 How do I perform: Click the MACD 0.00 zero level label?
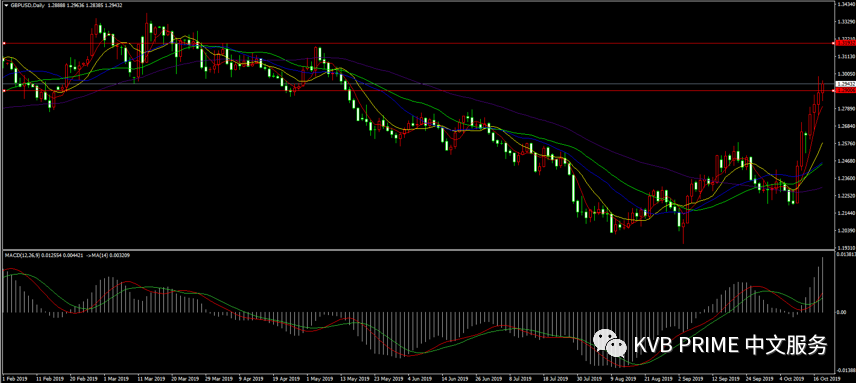point(842,313)
